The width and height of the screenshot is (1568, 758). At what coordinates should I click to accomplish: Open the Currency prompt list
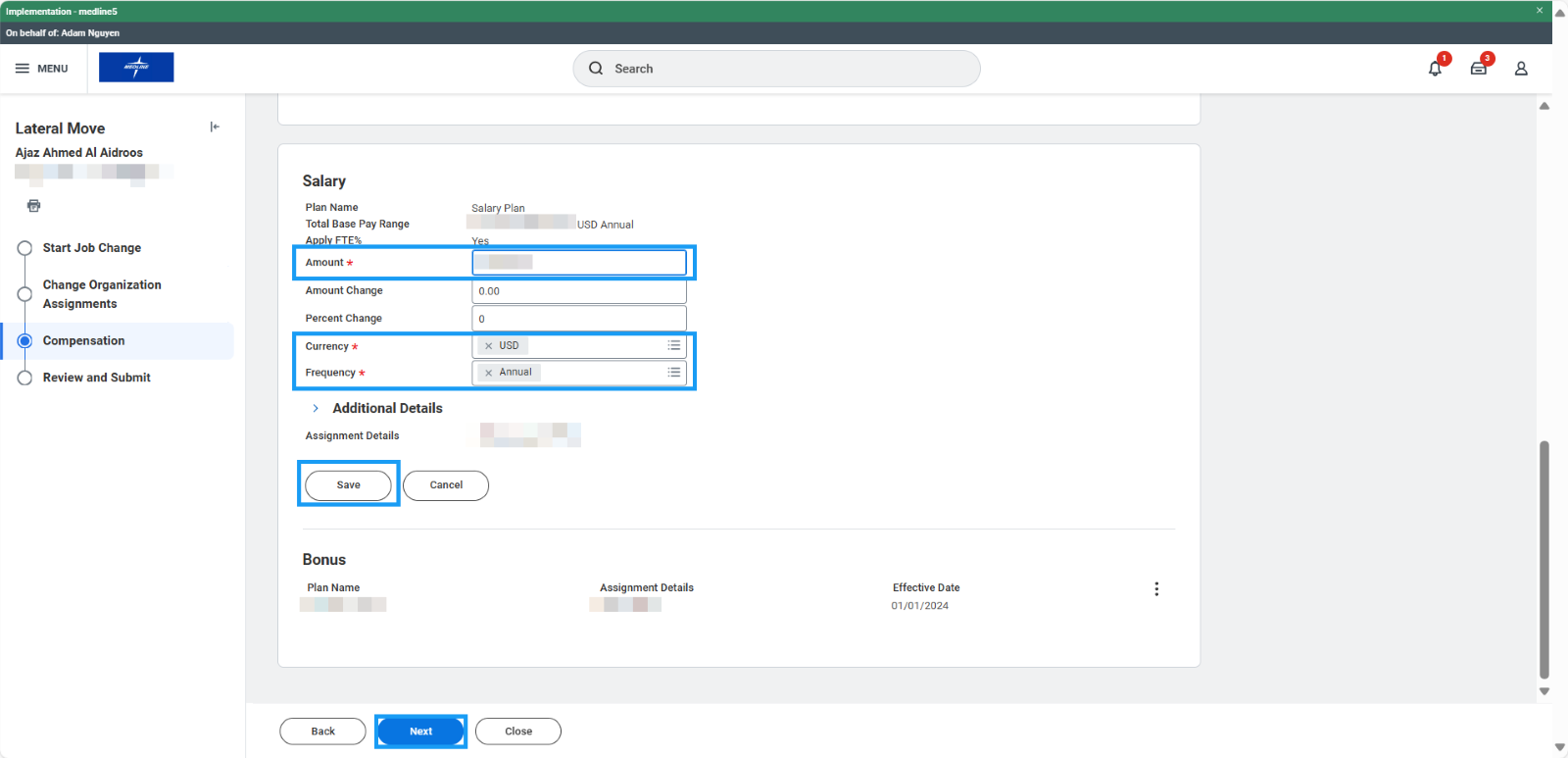674,345
